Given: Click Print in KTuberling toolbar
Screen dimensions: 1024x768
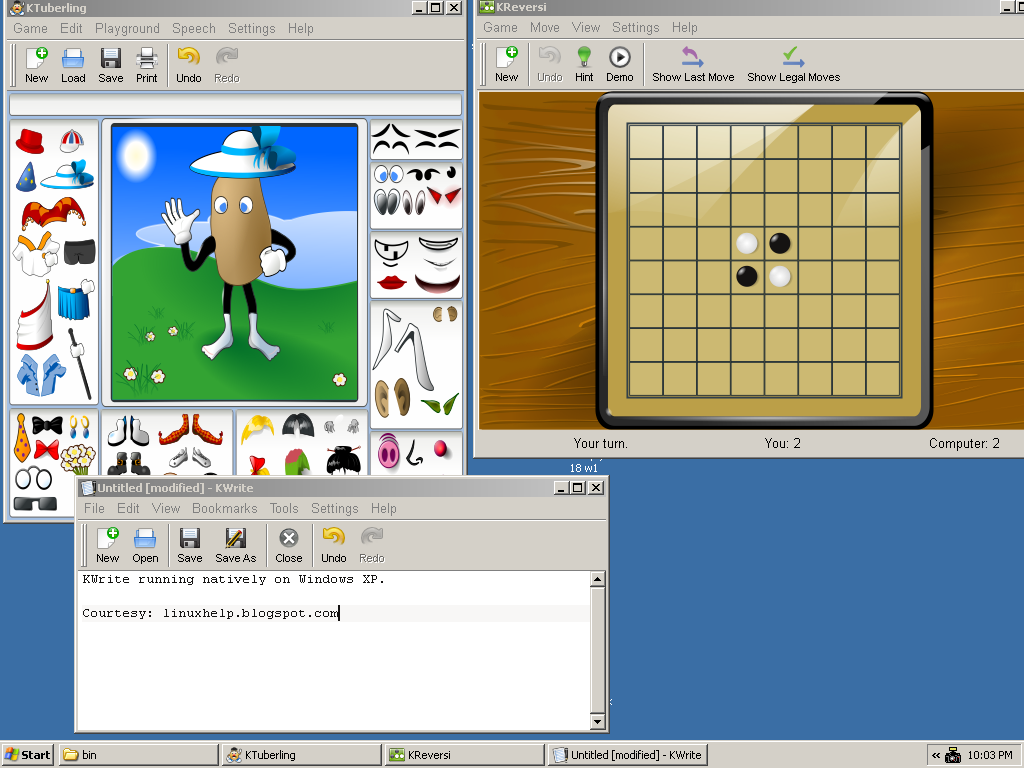Looking at the screenshot, I should coord(146,65).
